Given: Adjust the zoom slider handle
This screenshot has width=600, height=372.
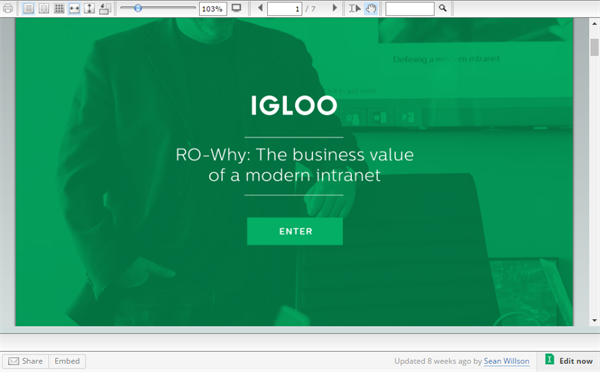Looking at the screenshot, I should [x=138, y=8].
